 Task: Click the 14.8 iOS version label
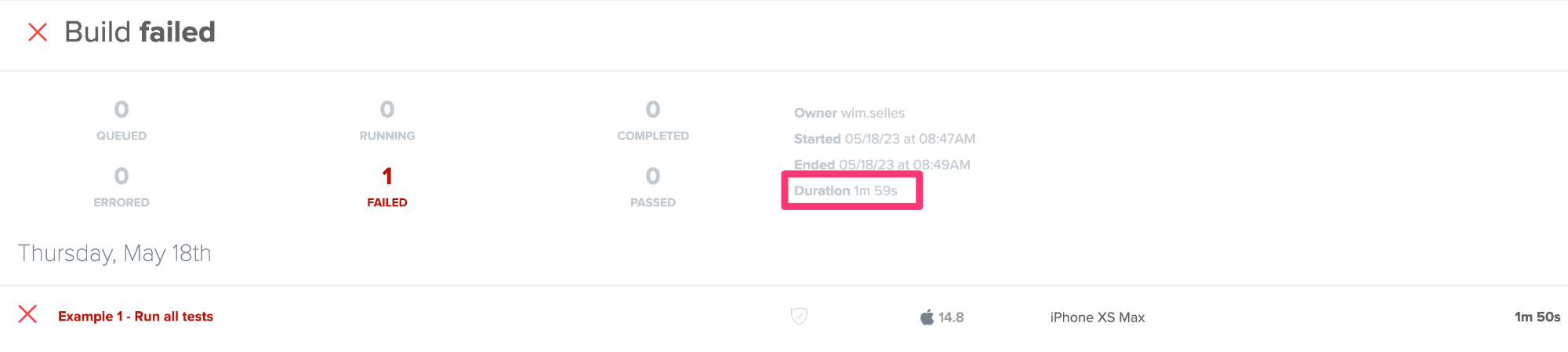[x=951, y=318]
